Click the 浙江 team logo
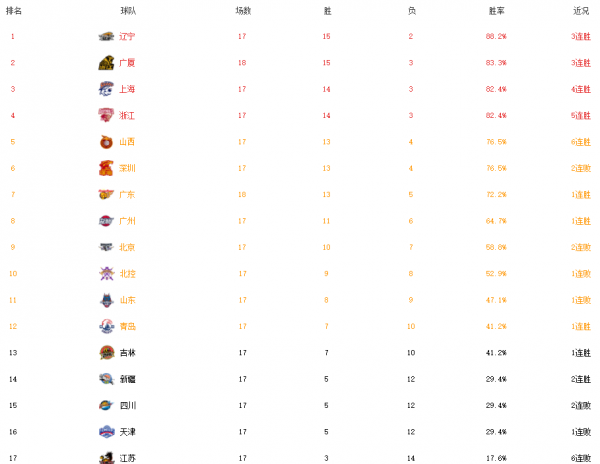This screenshot has width=600, height=464. [x=106, y=115]
